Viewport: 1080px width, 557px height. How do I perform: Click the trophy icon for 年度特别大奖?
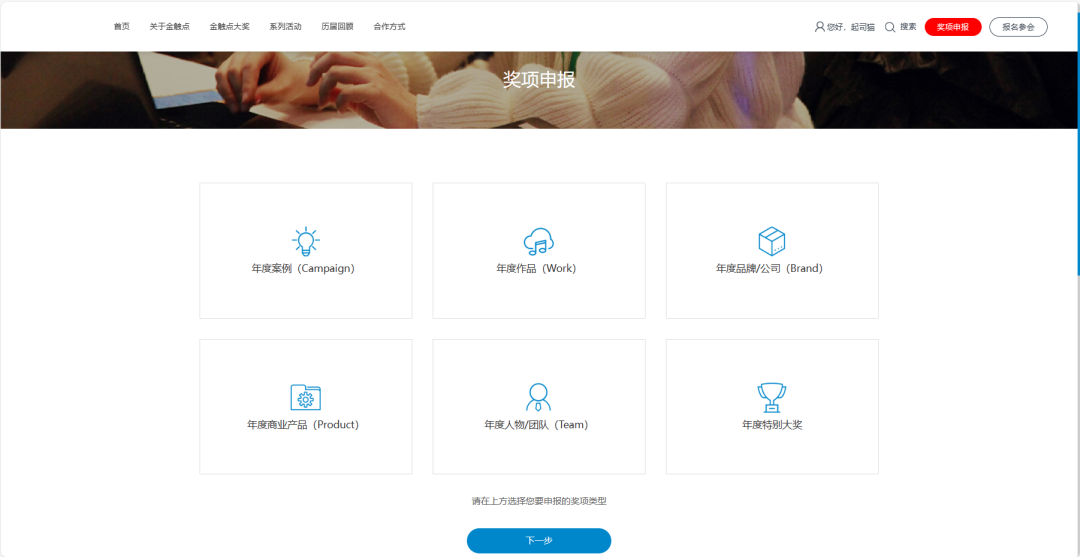[771, 397]
